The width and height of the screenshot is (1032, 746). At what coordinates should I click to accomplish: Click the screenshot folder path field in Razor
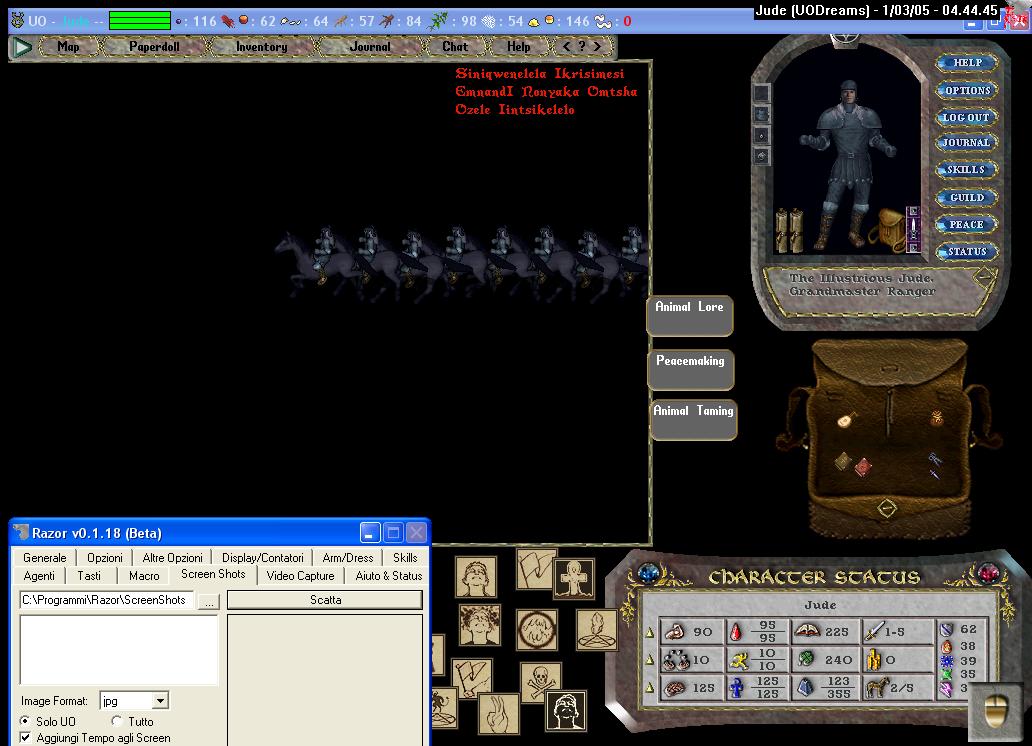[107, 600]
